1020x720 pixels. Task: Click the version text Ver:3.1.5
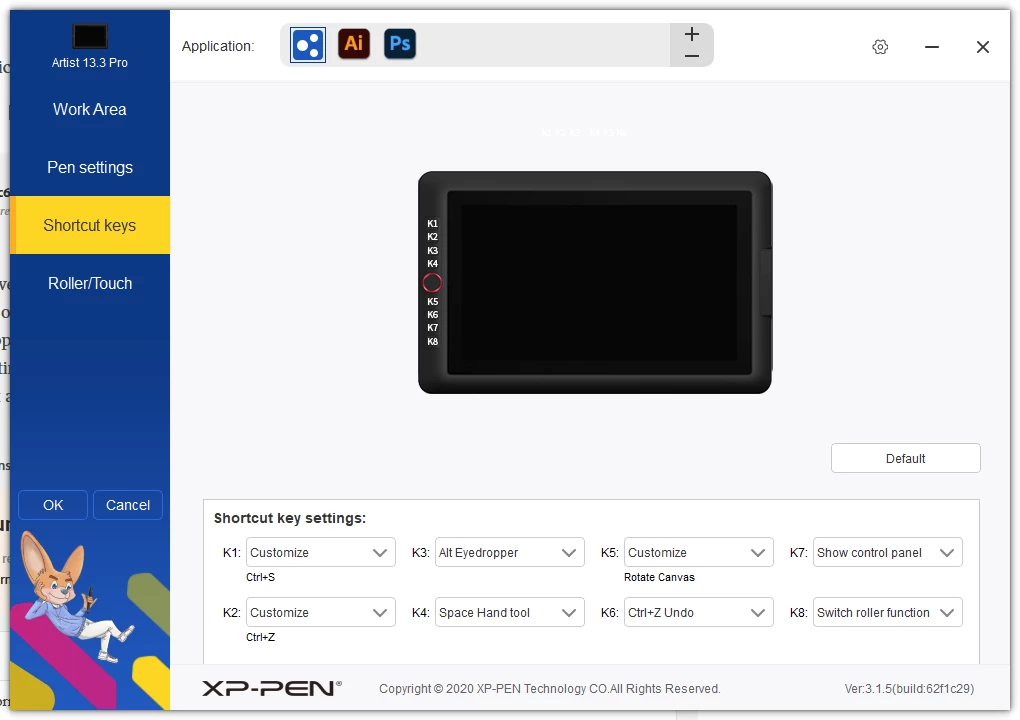[909, 688]
